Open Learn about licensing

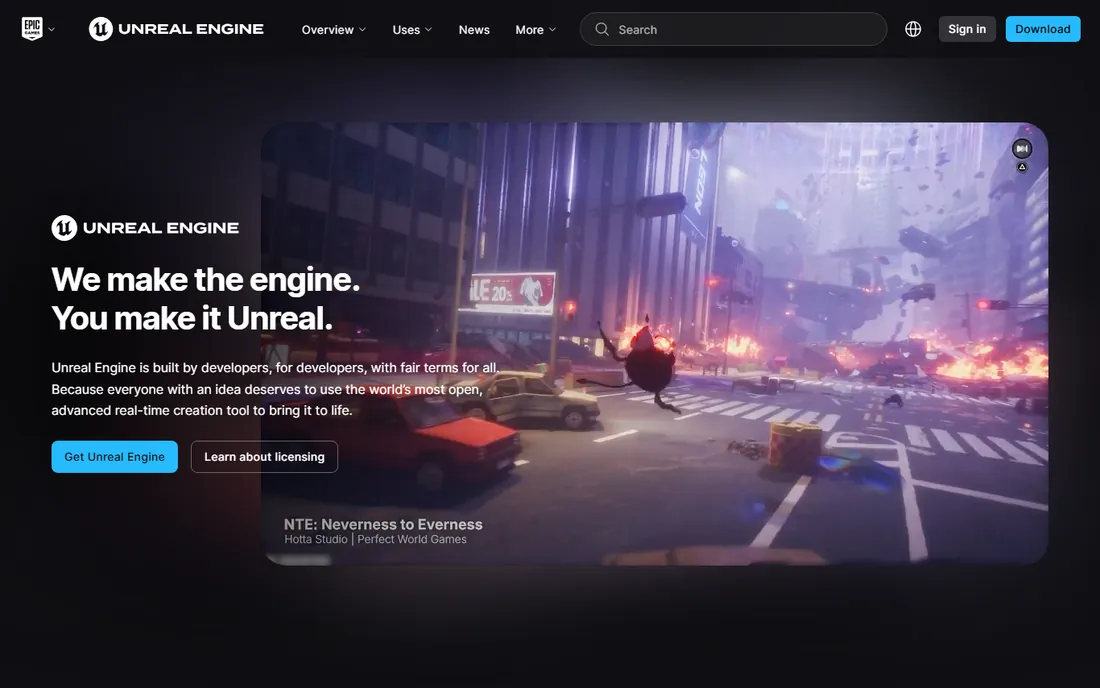[264, 457]
